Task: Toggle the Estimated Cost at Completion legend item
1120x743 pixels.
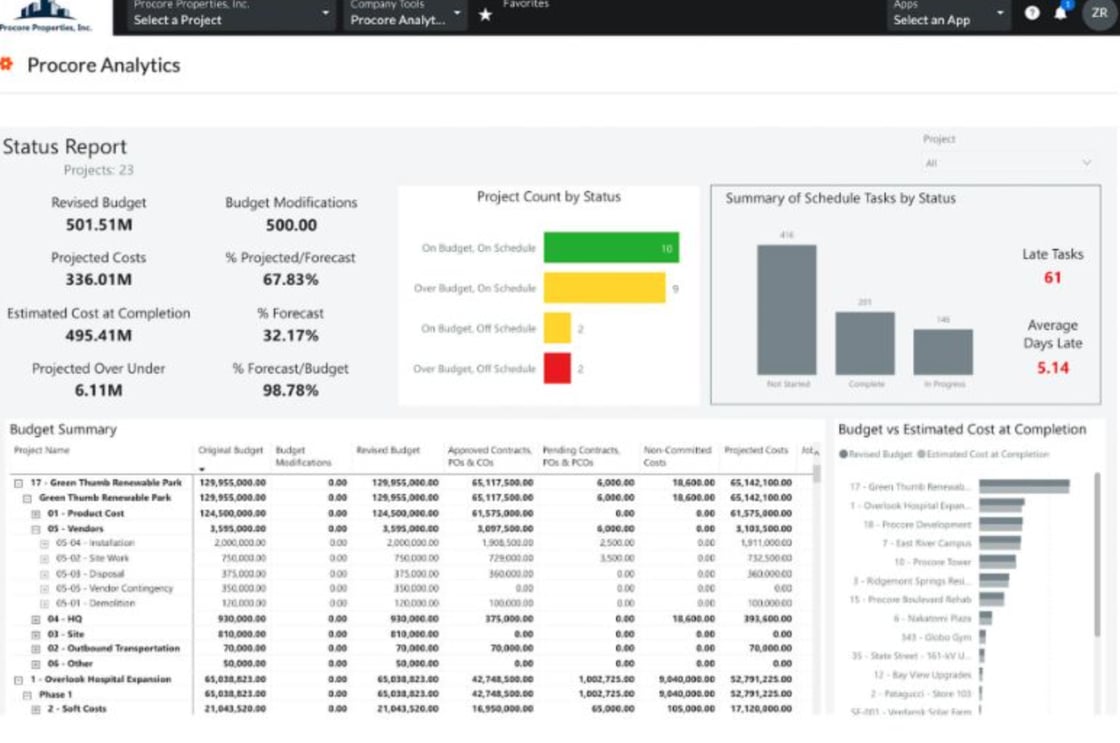Action: [x=983, y=454]
